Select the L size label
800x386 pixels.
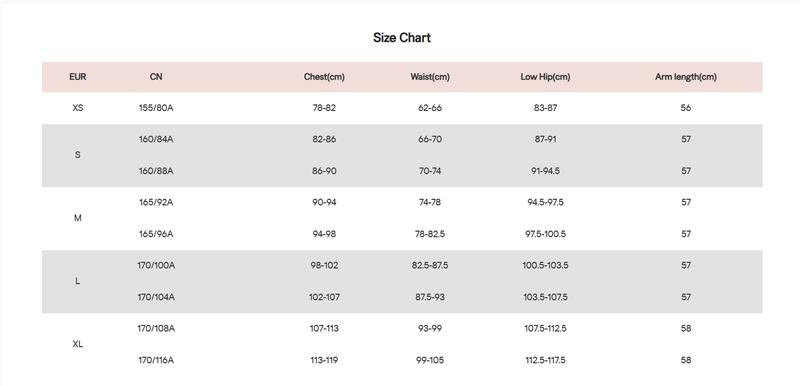tap(78, 281)
